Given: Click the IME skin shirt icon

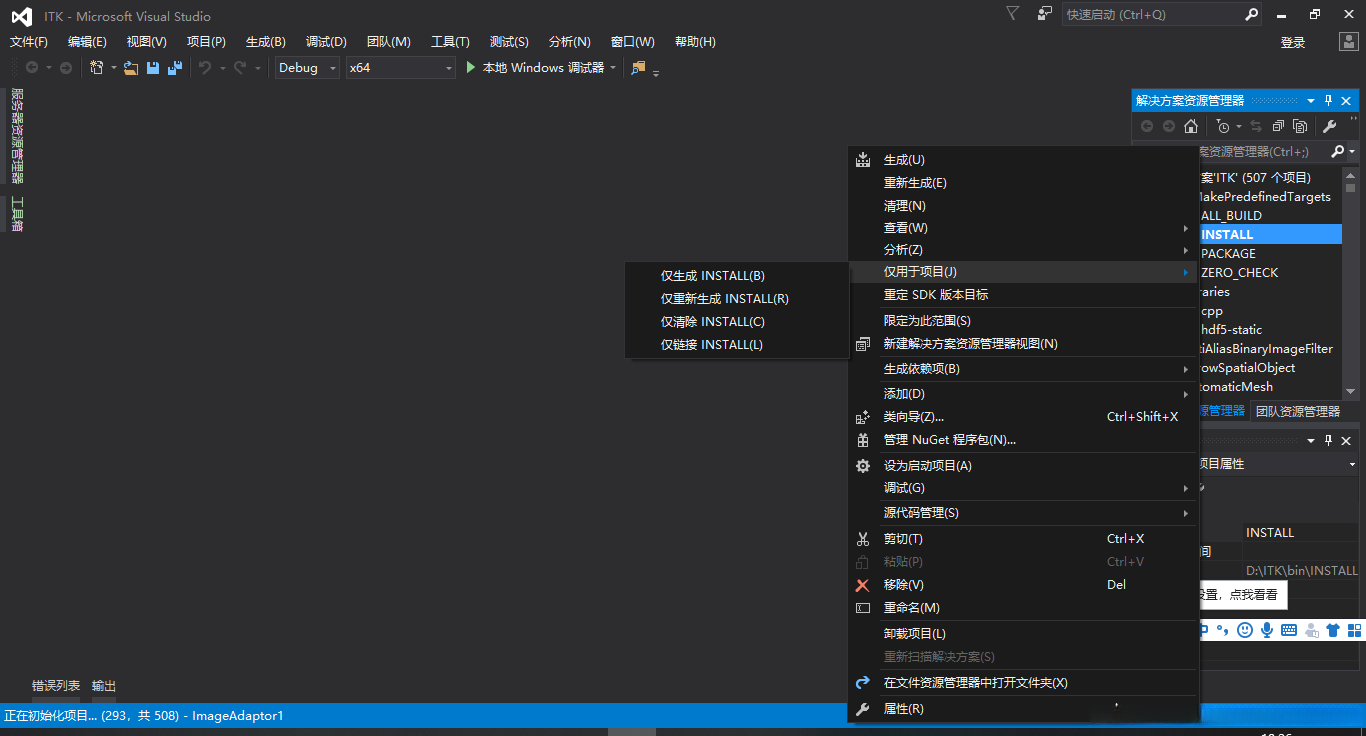Looking at the screenshot, I should (x=1332, y=630).
